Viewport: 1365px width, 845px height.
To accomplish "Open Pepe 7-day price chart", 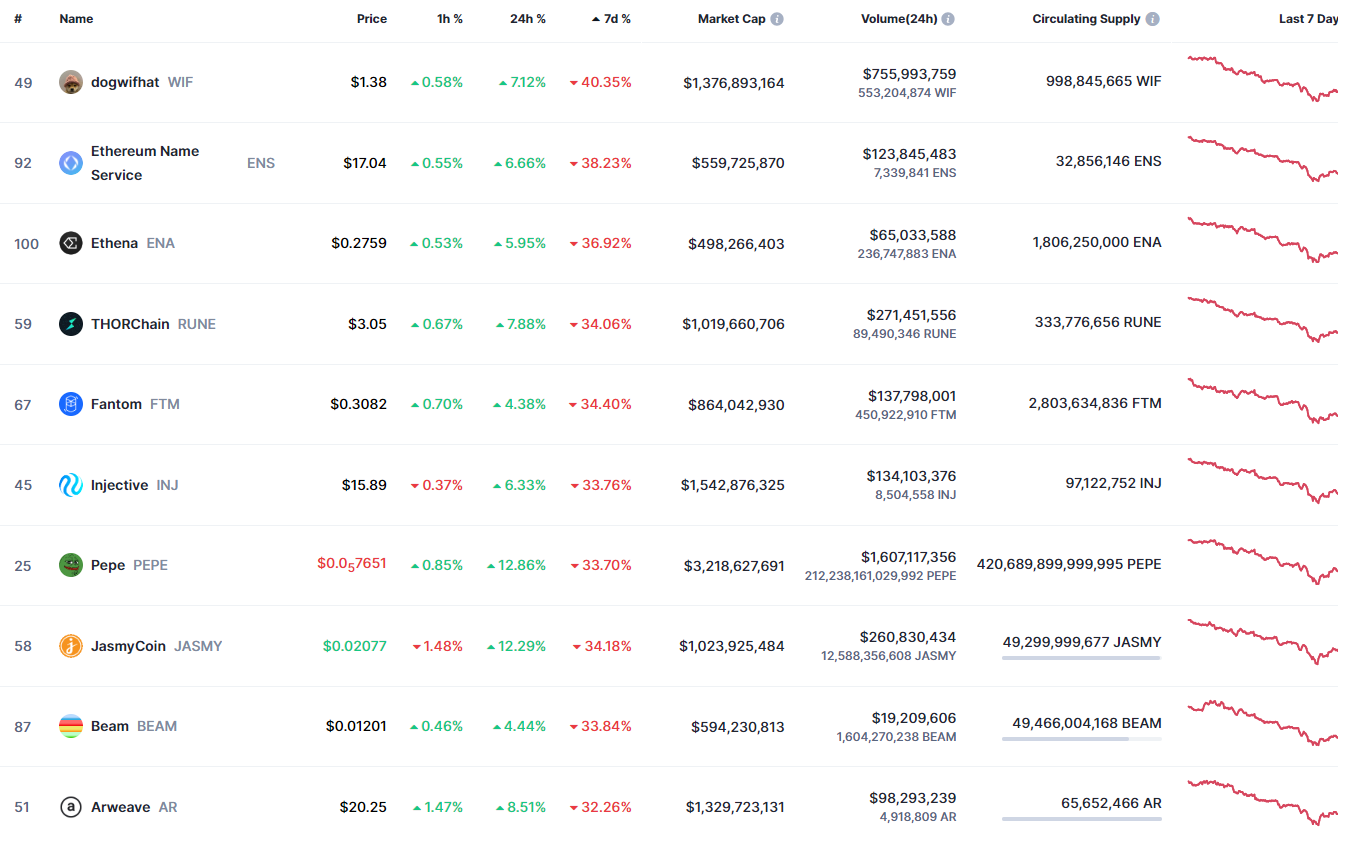I will (x=1262, y=561).
